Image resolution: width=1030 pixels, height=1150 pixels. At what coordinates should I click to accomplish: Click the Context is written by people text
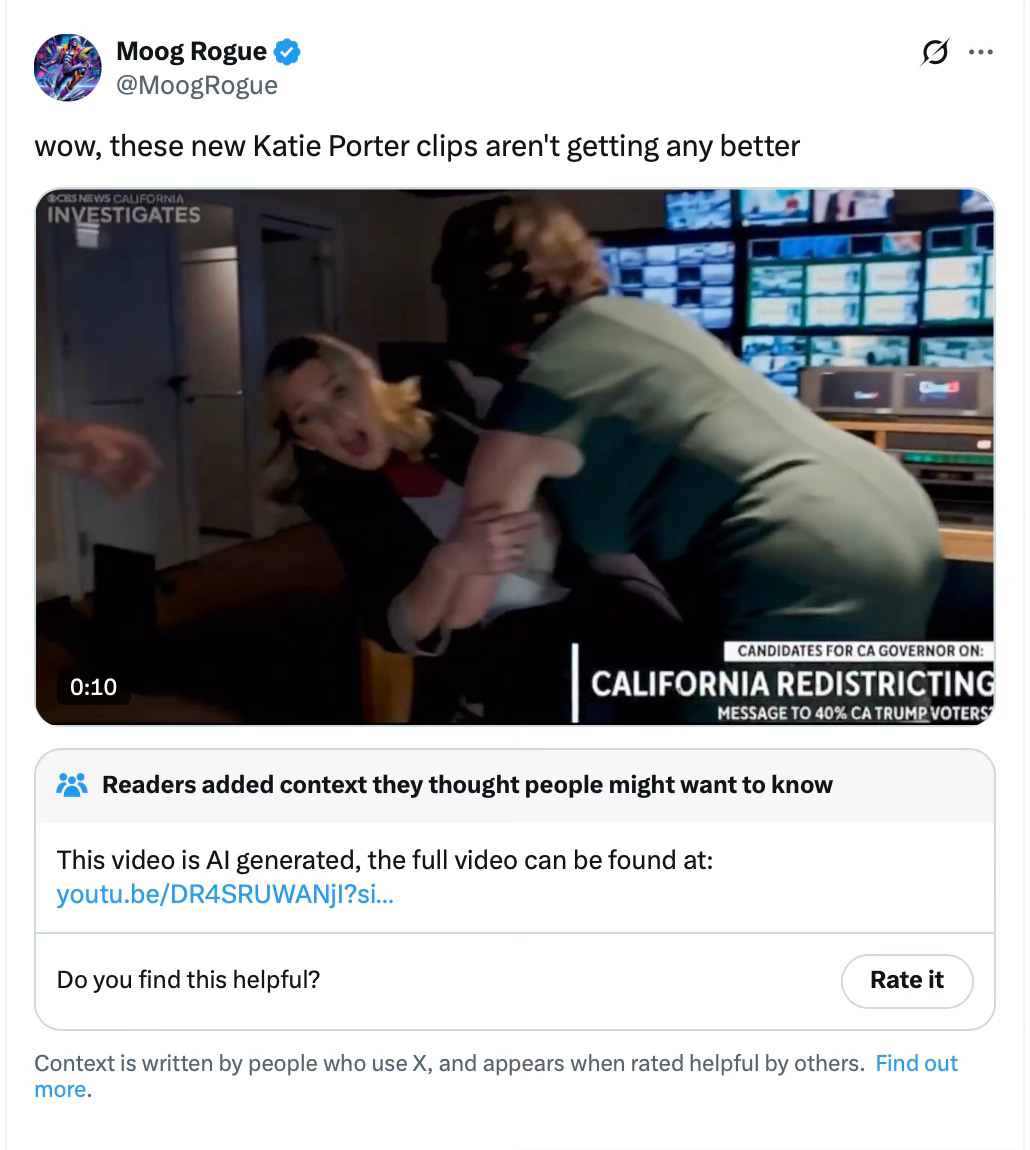click(449, 1063)
